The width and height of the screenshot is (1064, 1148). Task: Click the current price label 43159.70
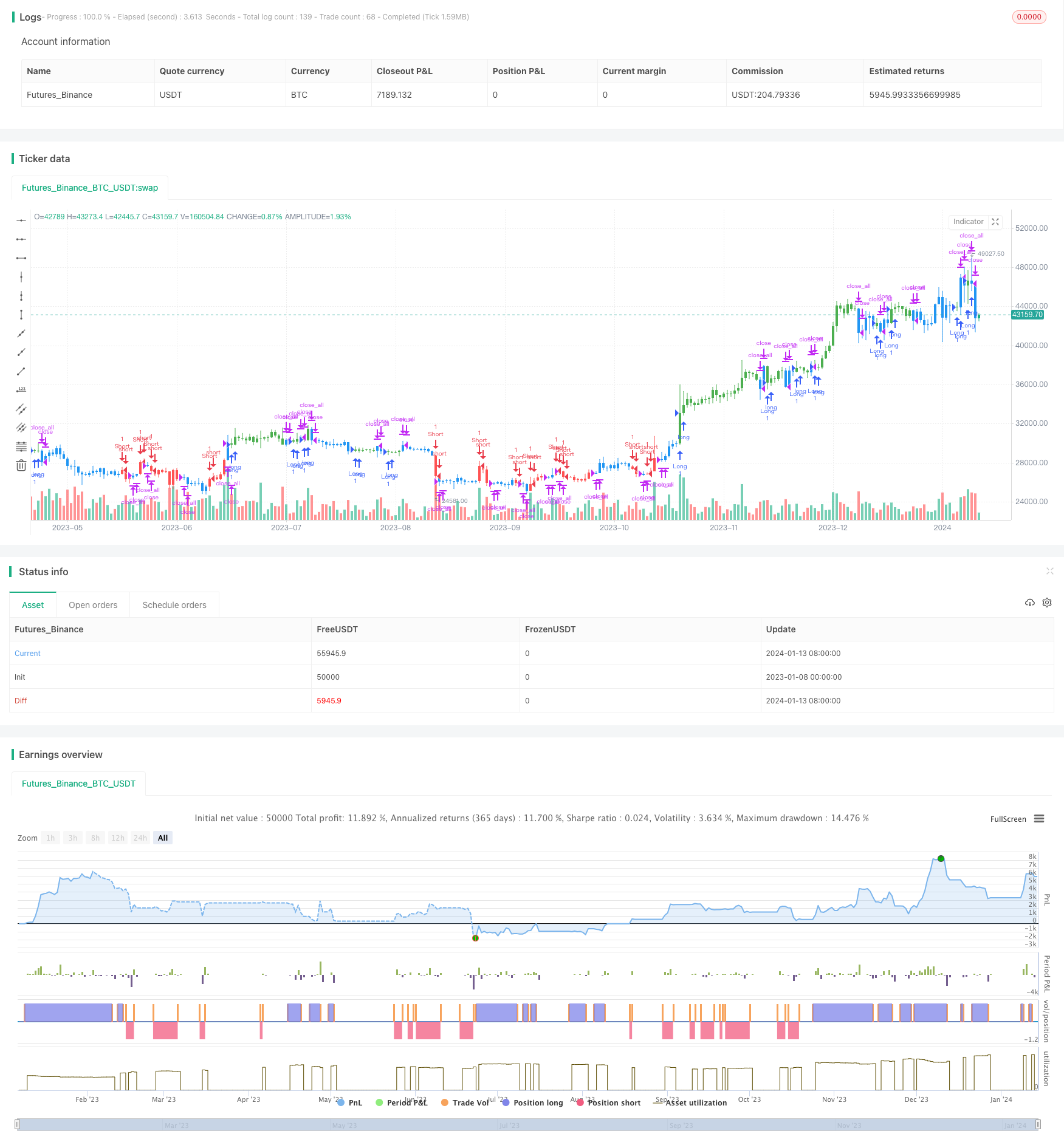point(1027,315)
